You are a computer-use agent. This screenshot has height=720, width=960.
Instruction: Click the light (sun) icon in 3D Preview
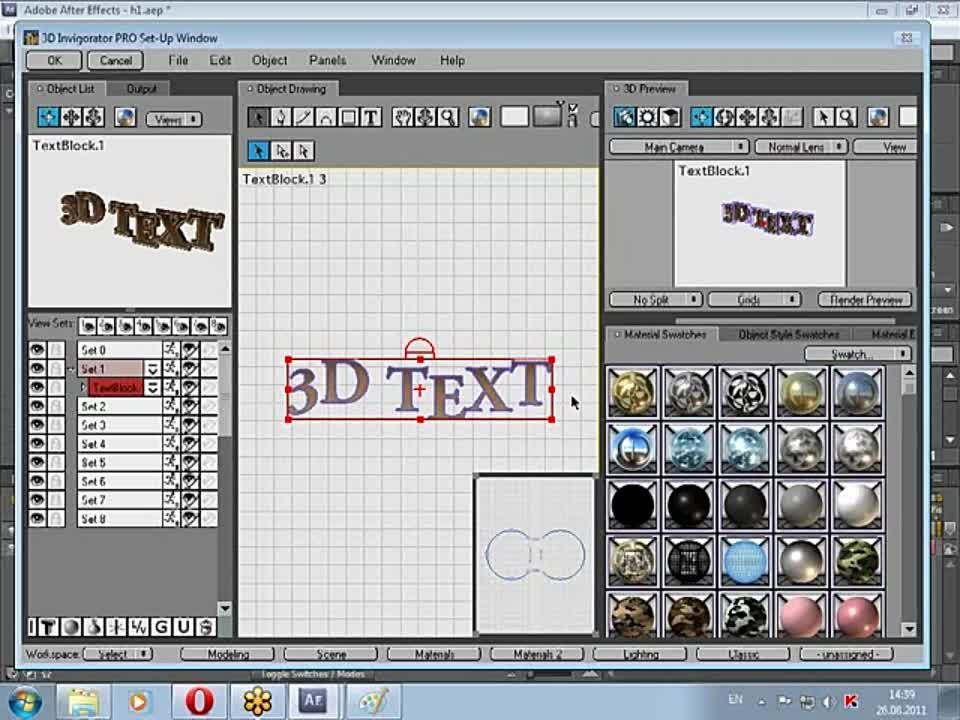[x=647, y=117]
